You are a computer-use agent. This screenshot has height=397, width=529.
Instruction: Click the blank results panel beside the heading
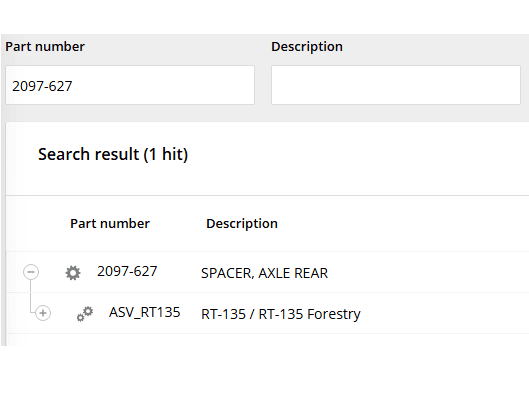tap(358, 154)
